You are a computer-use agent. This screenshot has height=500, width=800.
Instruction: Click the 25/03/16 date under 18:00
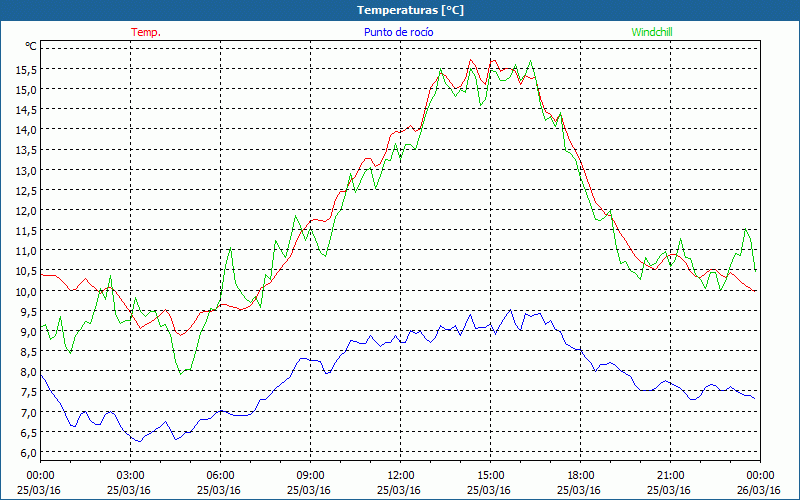tap(579, 490)
